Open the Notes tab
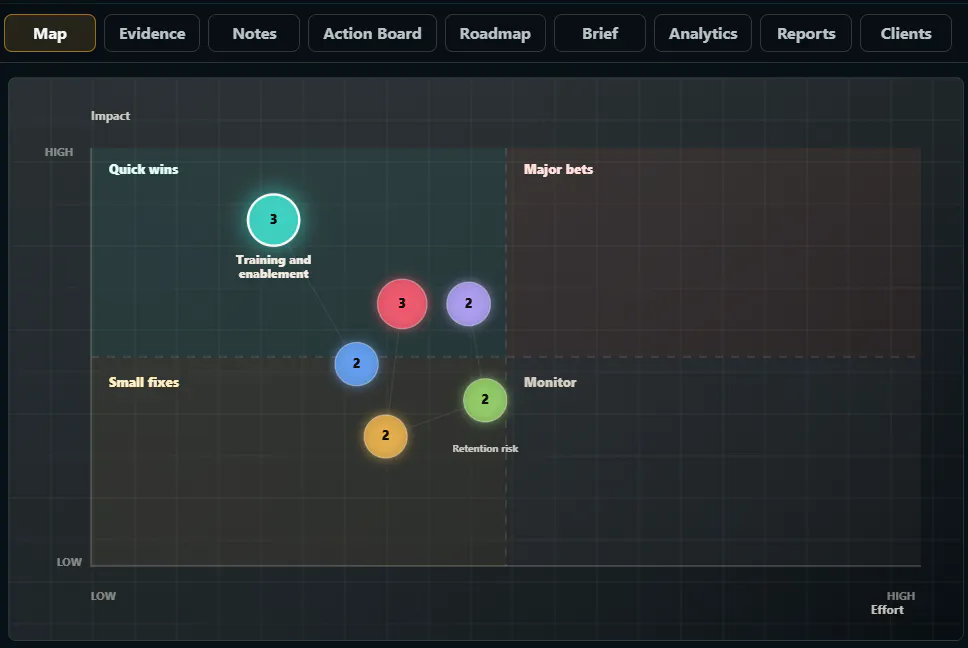Viewport: 968px width, 648px height. (254, 33)
